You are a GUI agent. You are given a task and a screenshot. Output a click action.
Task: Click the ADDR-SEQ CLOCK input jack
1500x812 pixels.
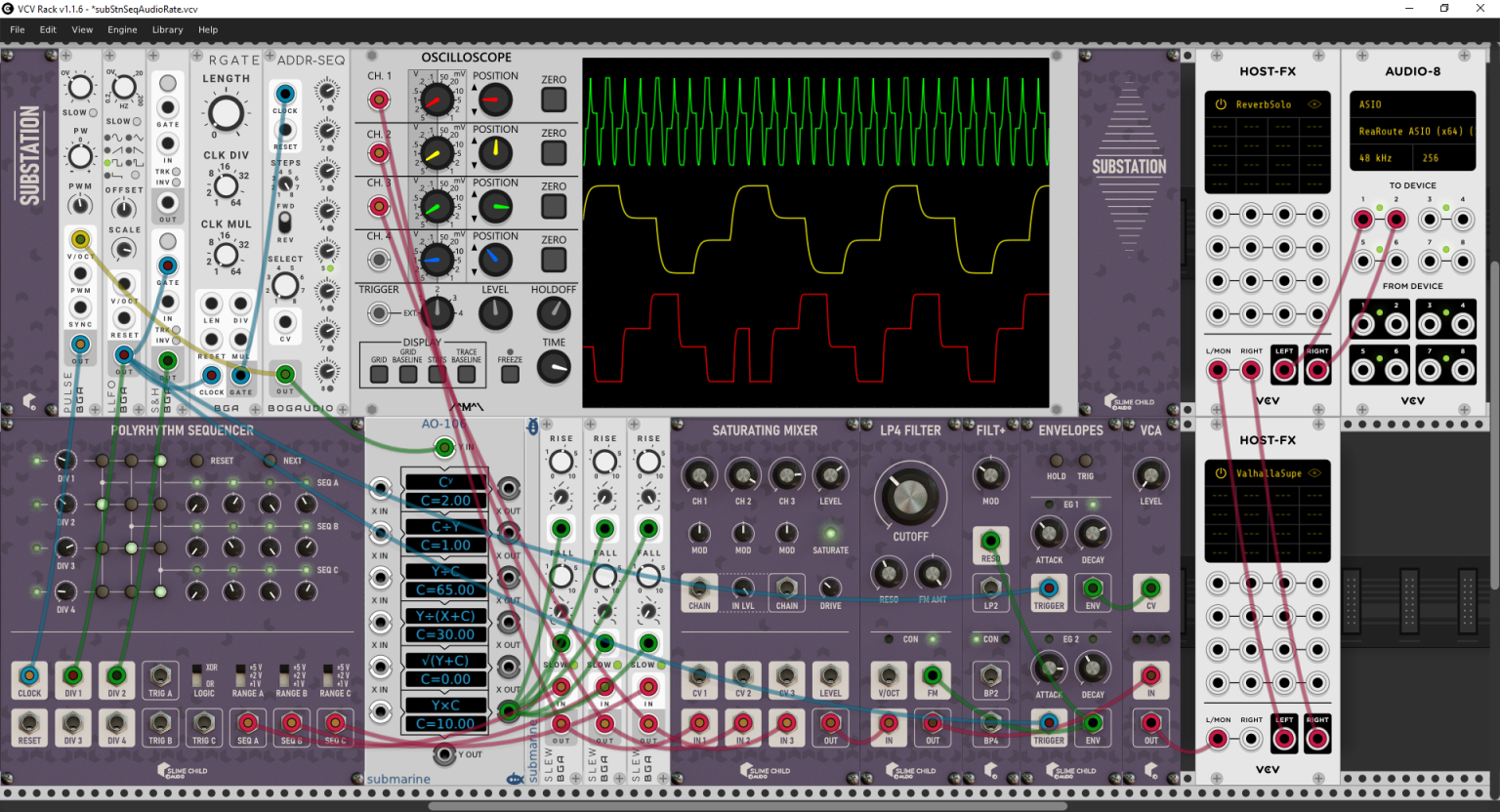[x=285, y=95]
